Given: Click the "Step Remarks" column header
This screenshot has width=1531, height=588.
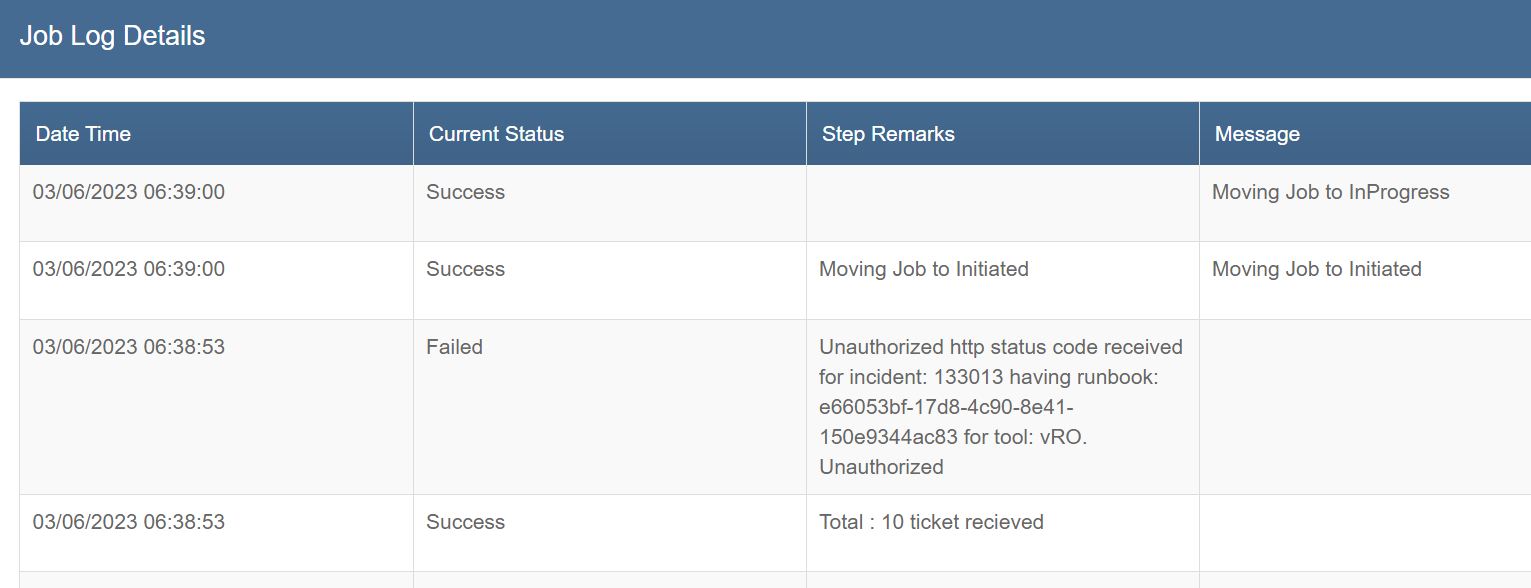Looking at the screenshot, I should tap(888, 133).
